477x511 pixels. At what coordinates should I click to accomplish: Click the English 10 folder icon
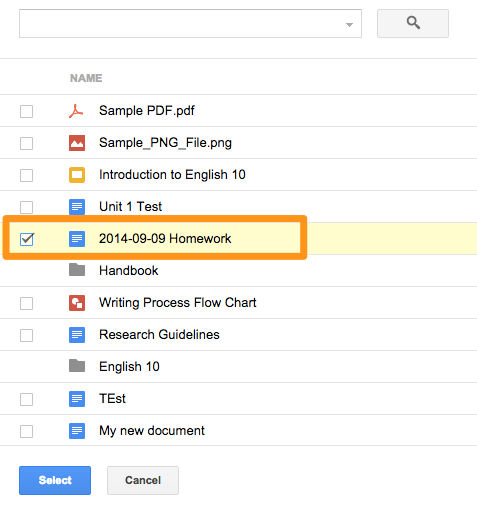77,366
